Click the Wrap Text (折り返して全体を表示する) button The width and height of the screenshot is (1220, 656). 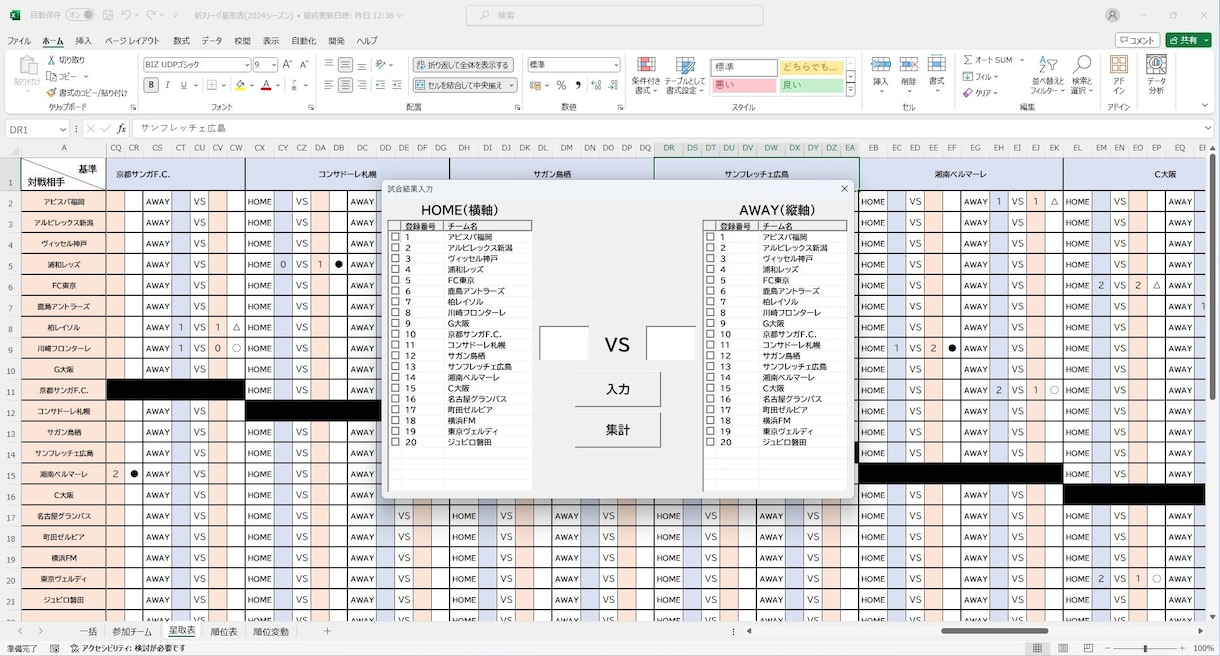pos(464,64)
